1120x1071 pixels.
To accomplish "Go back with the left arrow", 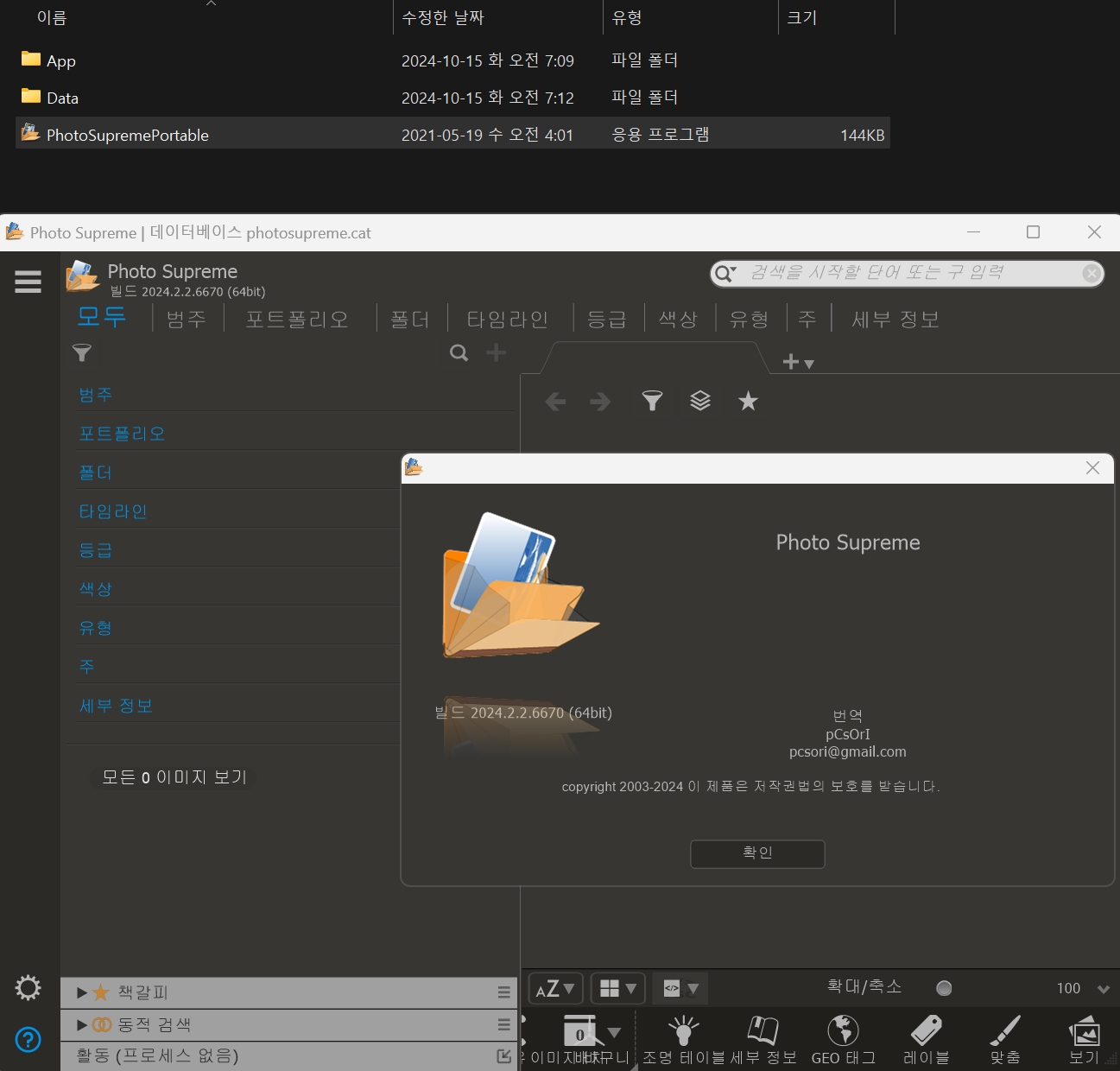I will 555,402.
